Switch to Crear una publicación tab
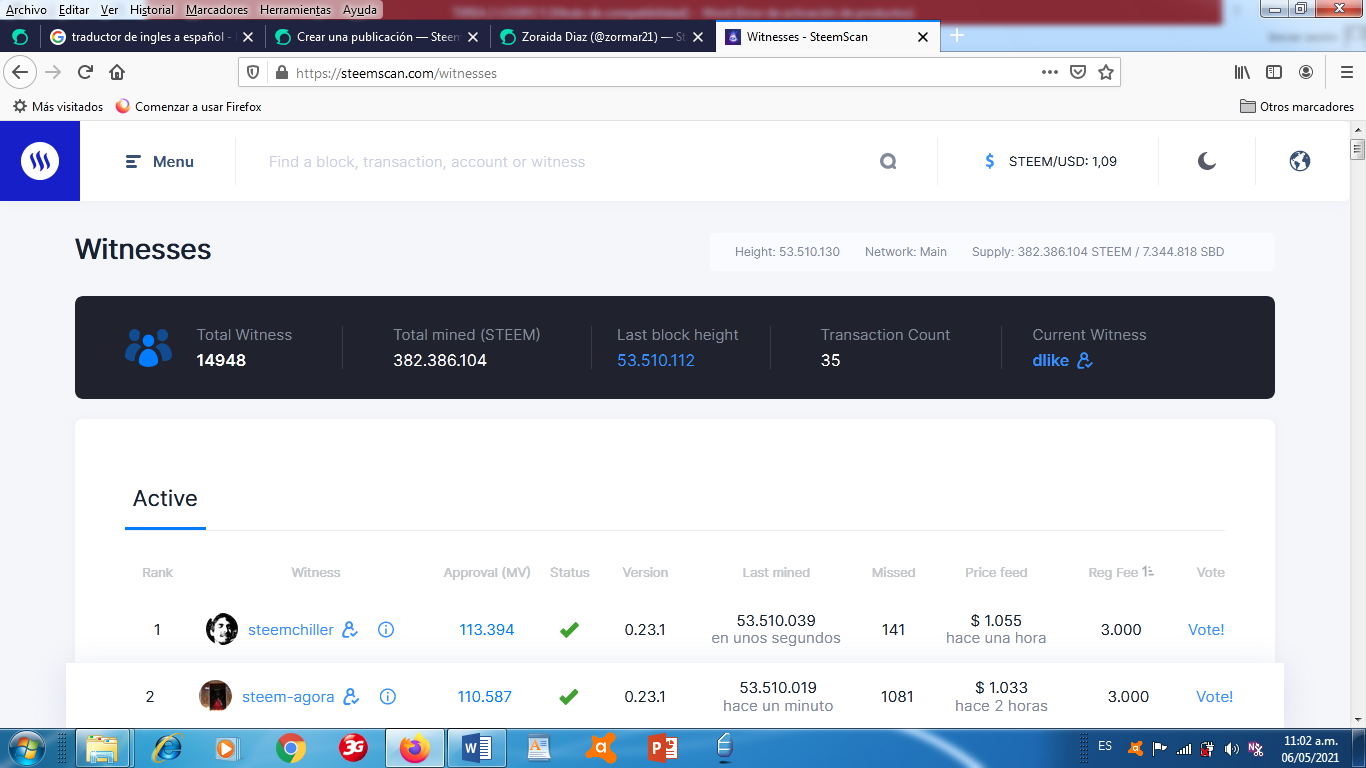 (378, 37)
